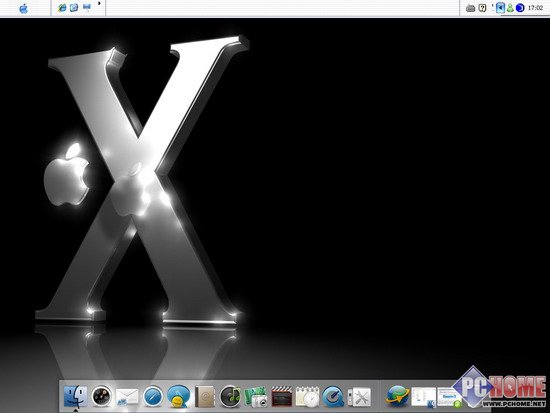Open the Address Book icon
Viewport: 550px width, 413px height.
[204, 397]
